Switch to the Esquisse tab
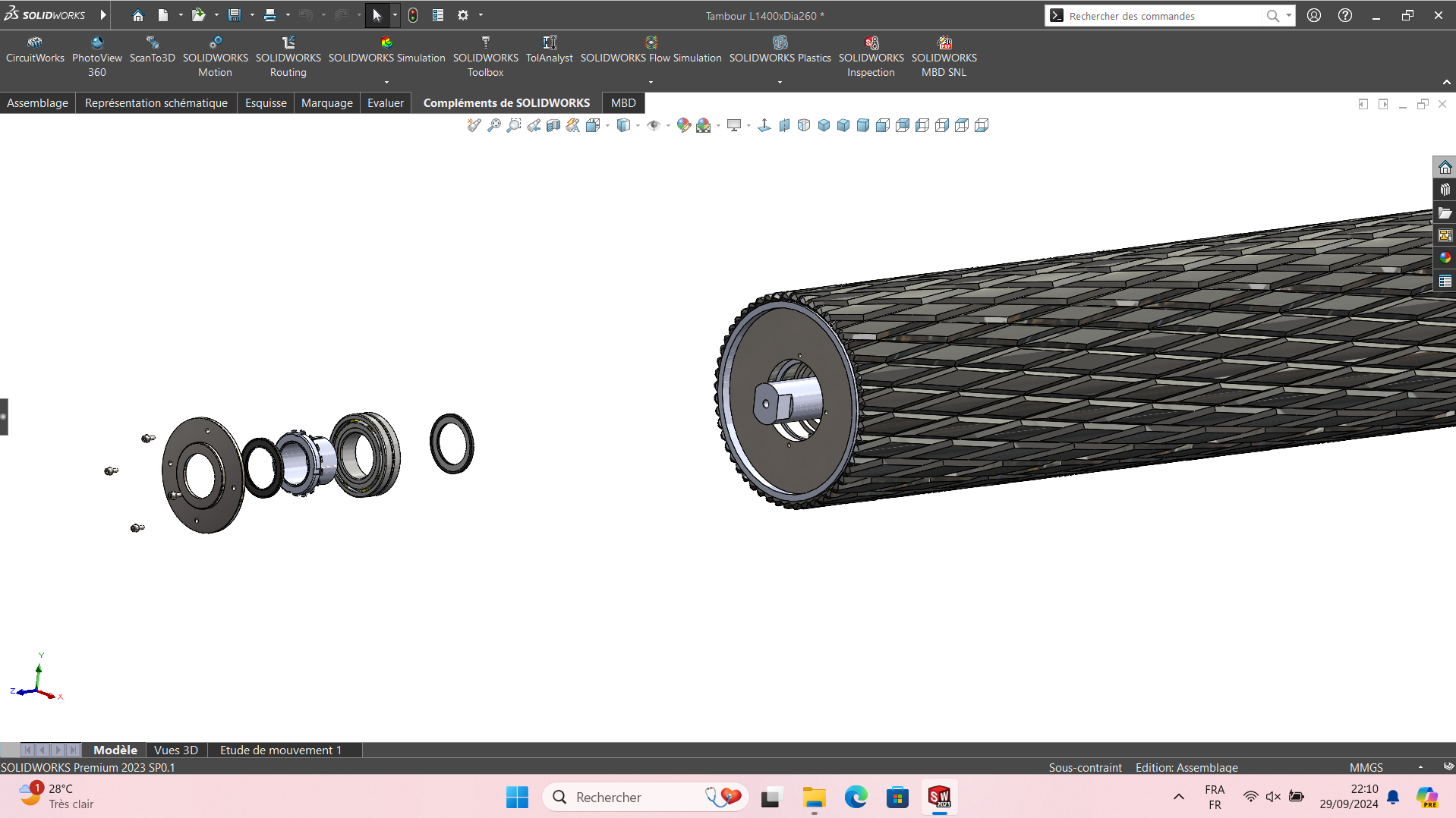 coord(266,103)
